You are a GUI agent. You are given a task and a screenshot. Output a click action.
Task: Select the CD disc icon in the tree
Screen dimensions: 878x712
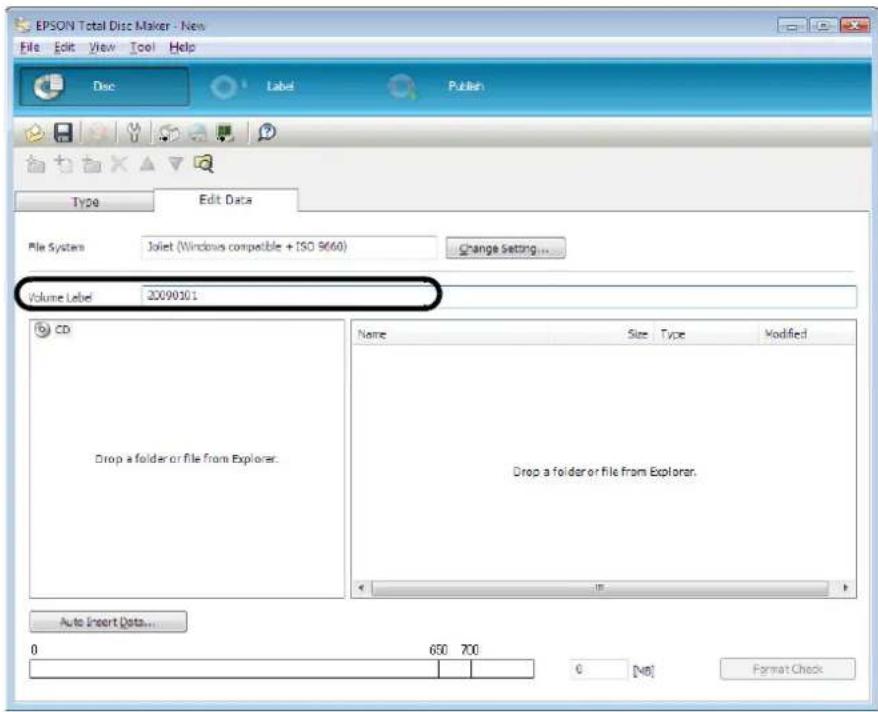coord(42,330)
